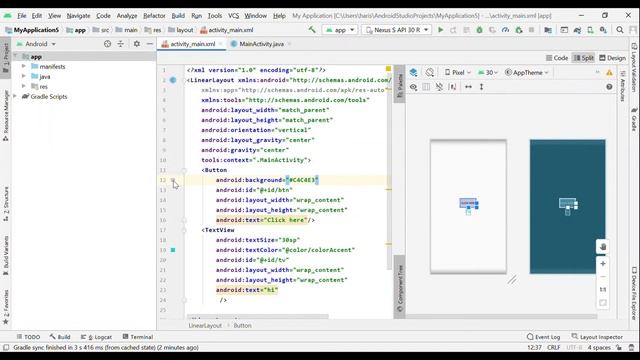
Task: Open the Android project view dropdown
Action: coord(36,44)
